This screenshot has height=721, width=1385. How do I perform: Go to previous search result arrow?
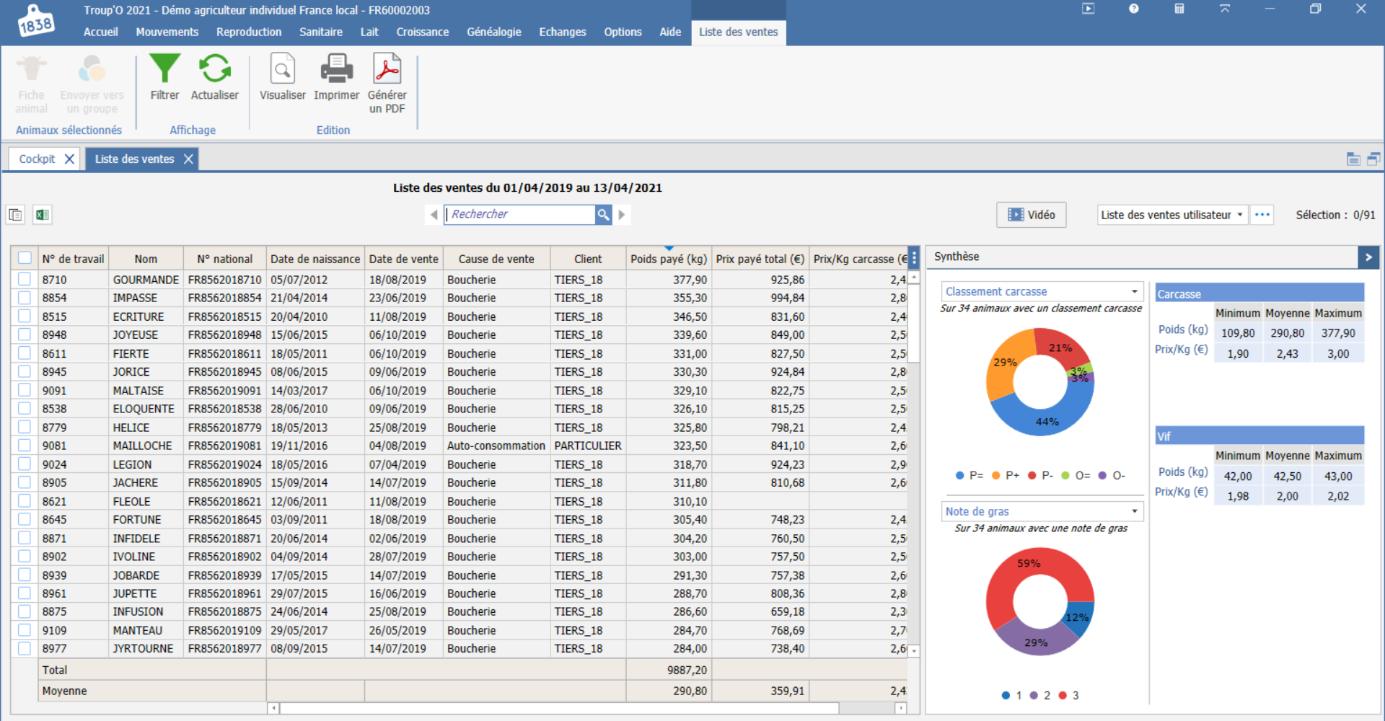pos(433,214)
